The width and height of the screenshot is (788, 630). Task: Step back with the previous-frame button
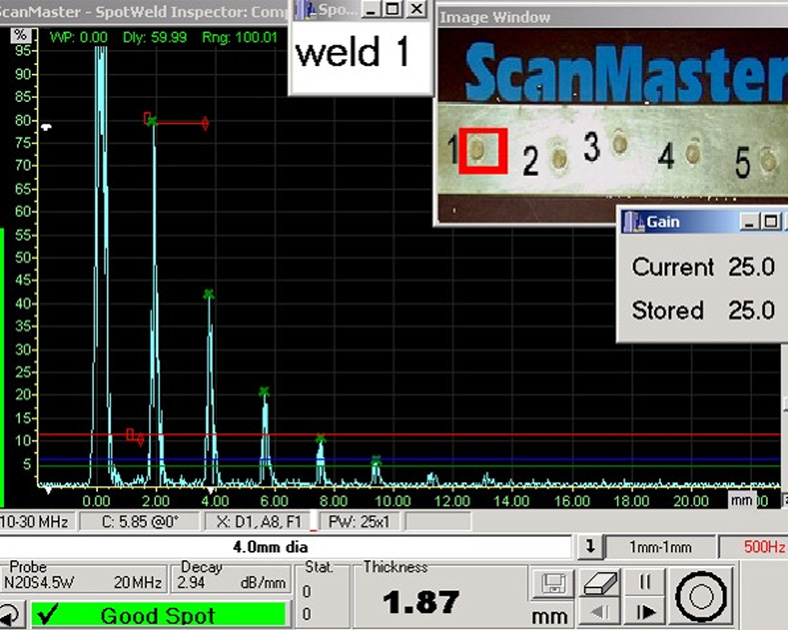tap(599, 612)
